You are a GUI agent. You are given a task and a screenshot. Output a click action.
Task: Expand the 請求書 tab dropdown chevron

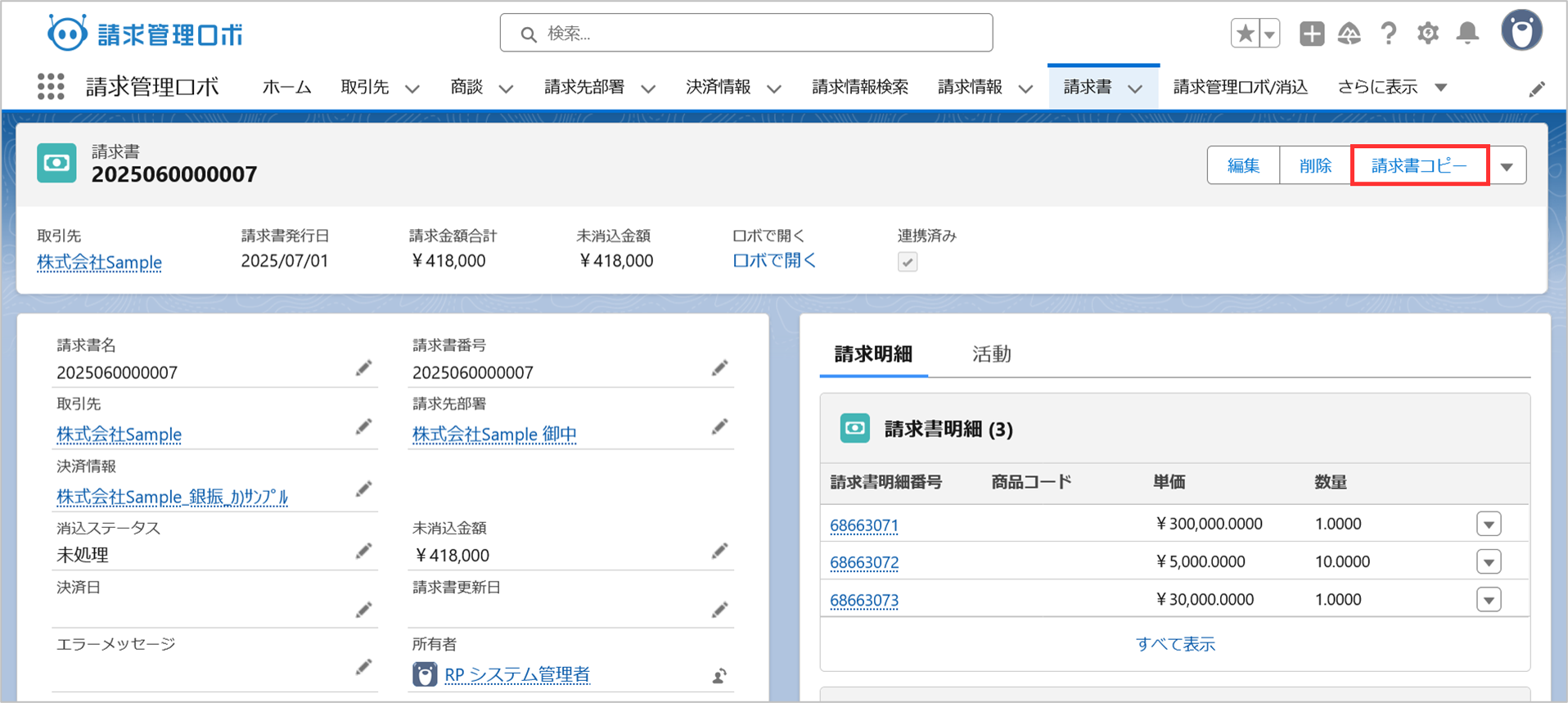click(1135, 88)
